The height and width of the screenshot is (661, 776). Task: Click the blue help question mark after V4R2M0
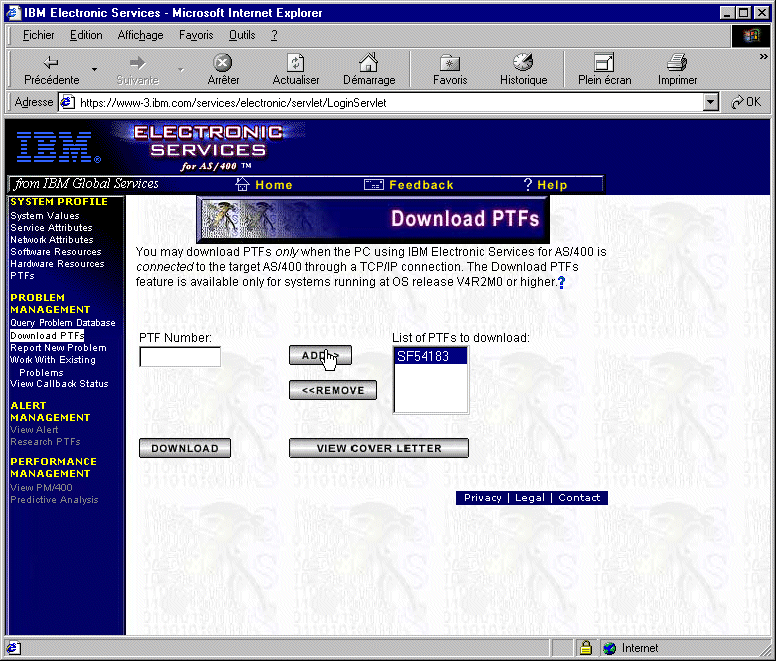tap(561, 282)
